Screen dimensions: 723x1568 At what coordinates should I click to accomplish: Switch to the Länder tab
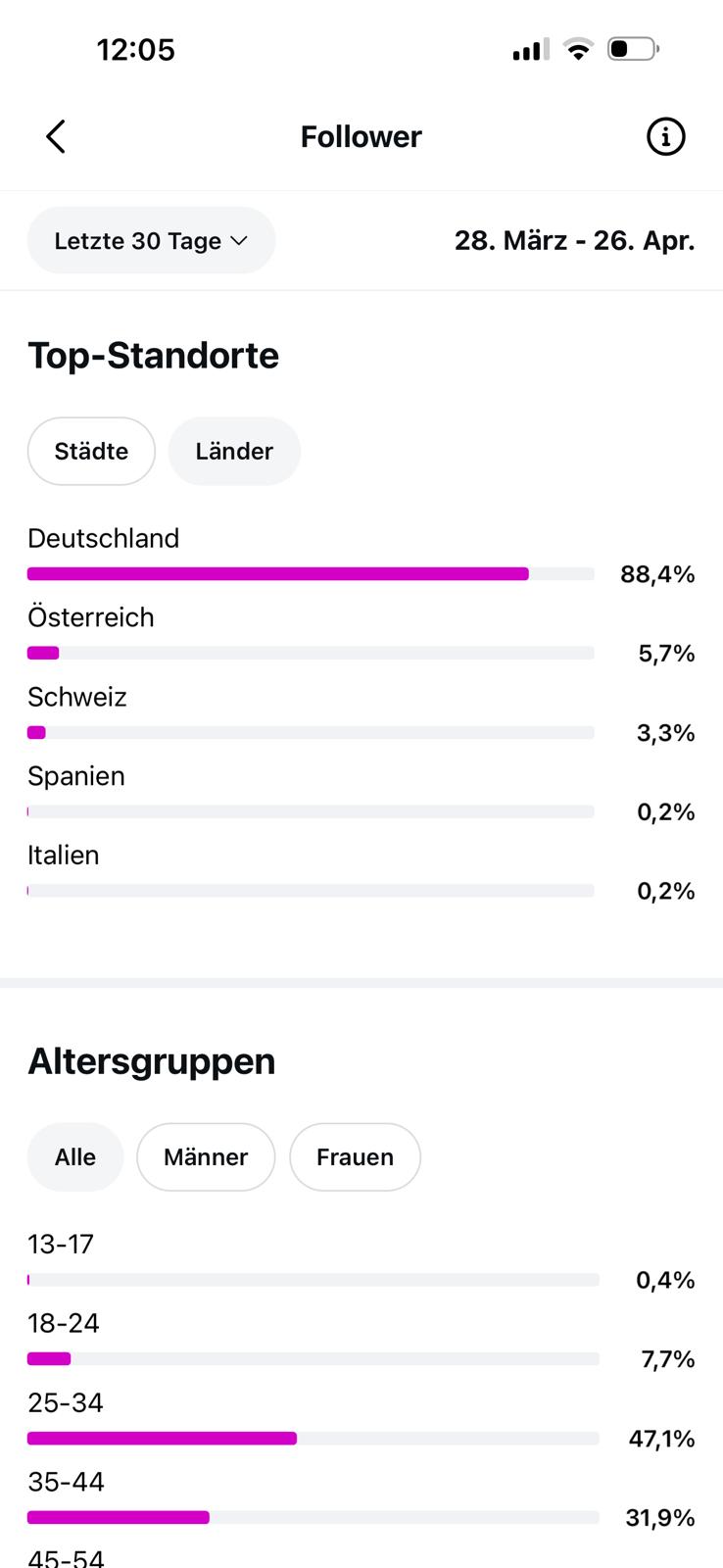(234, 452)
